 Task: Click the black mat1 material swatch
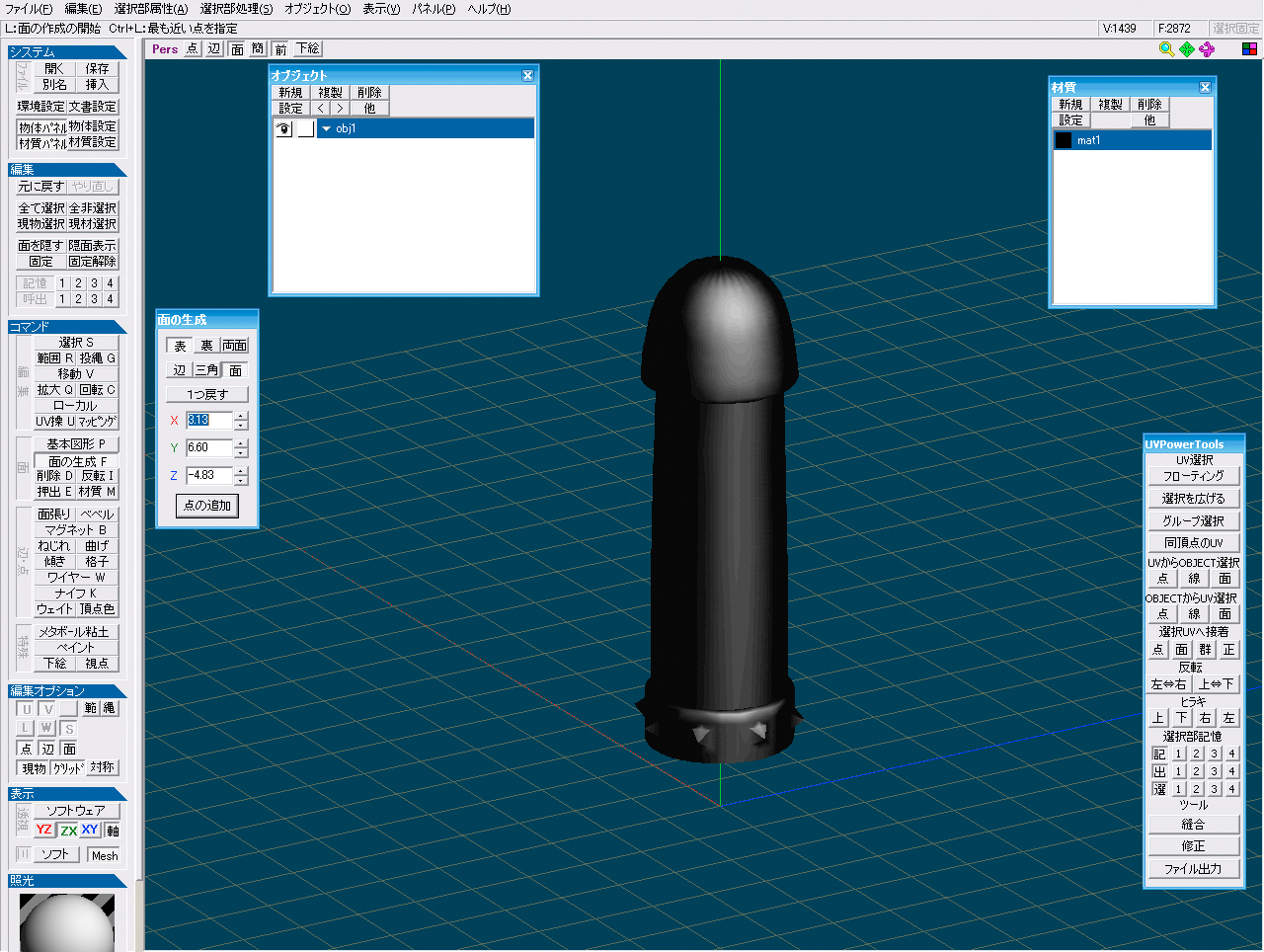point(1064,140)
